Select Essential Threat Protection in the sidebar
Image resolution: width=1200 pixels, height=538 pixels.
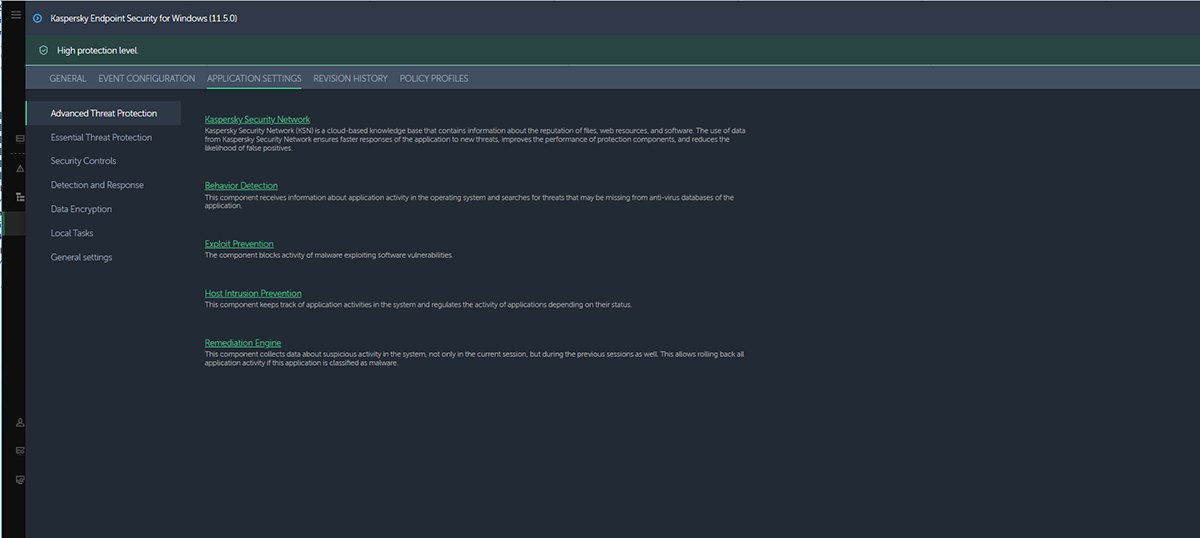tap(101, 138)
